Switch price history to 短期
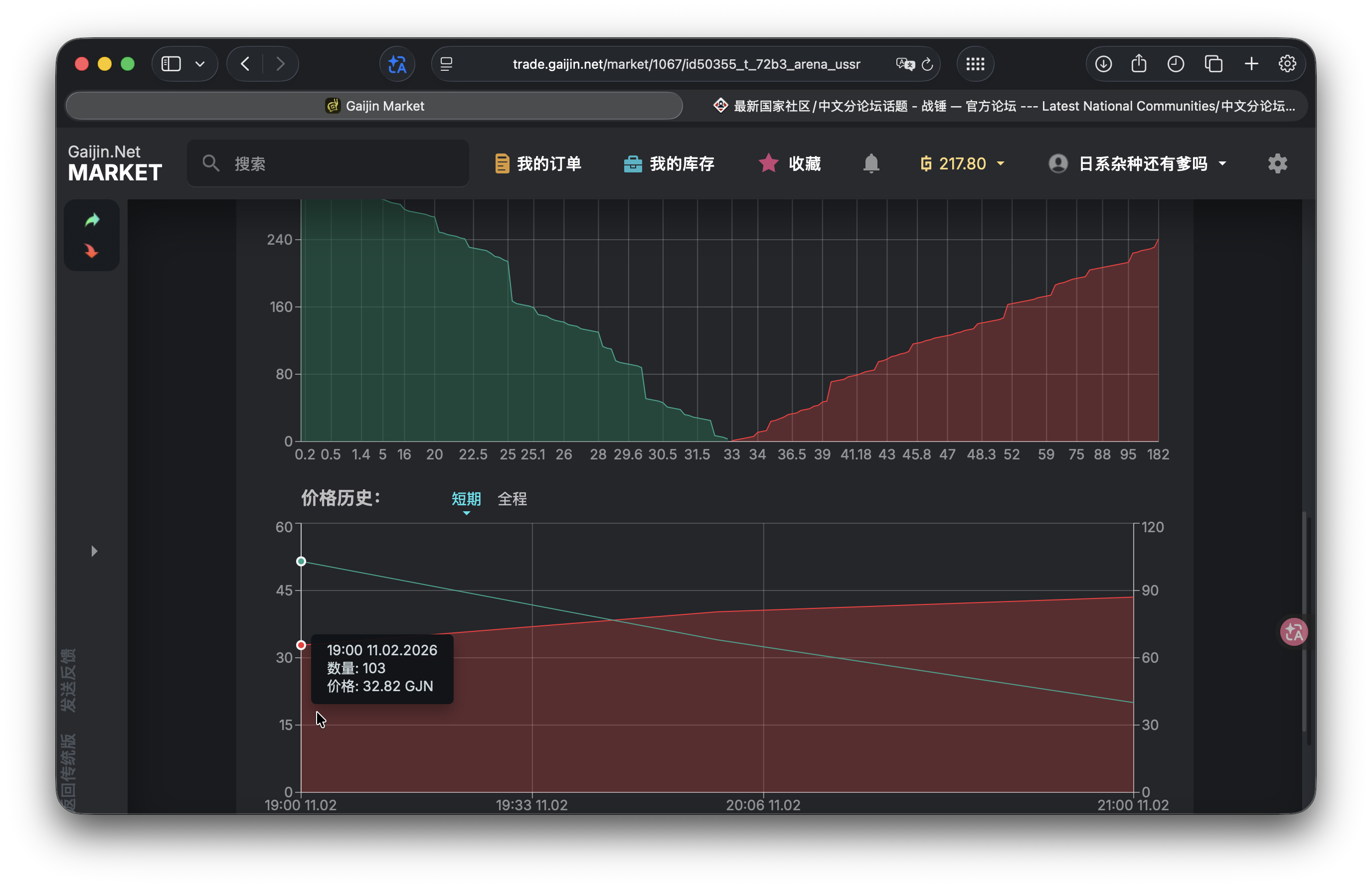 click(x=466, y=498)
